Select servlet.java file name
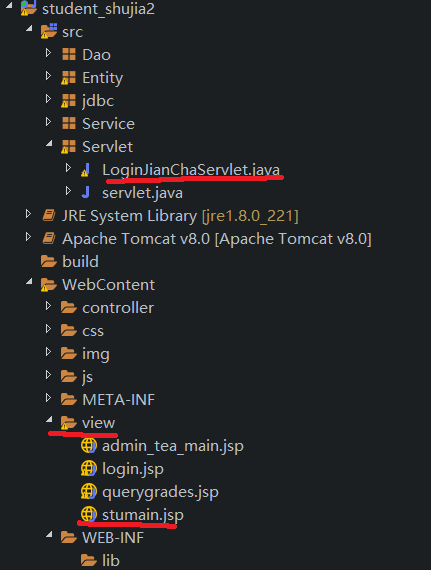 point(142,193)
